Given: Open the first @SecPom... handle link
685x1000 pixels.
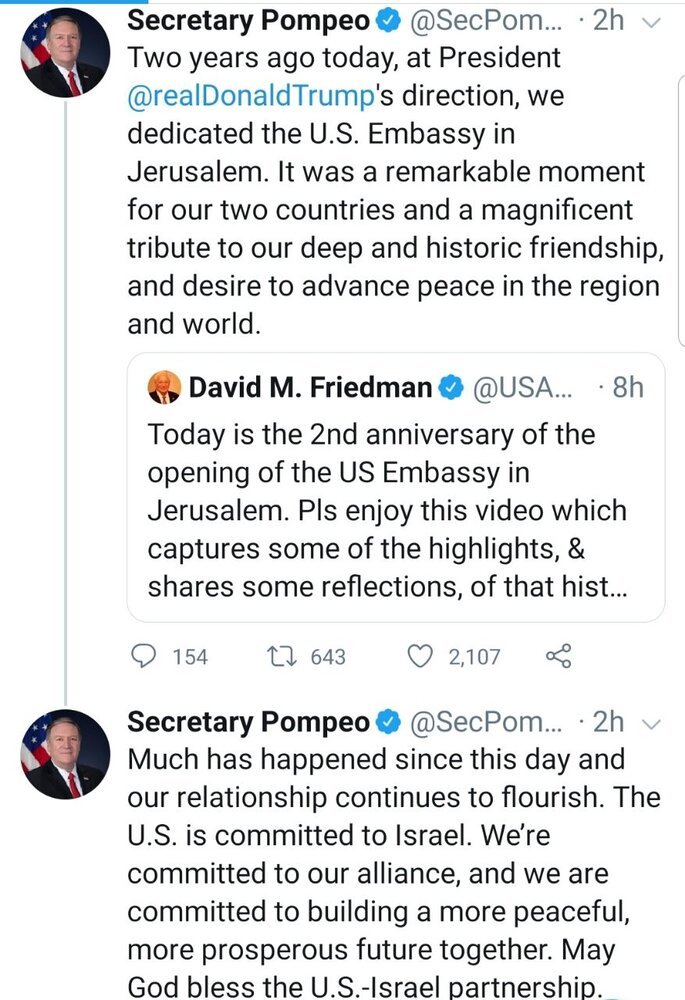Looking at the screenshot, I should [x=486, y=21].
